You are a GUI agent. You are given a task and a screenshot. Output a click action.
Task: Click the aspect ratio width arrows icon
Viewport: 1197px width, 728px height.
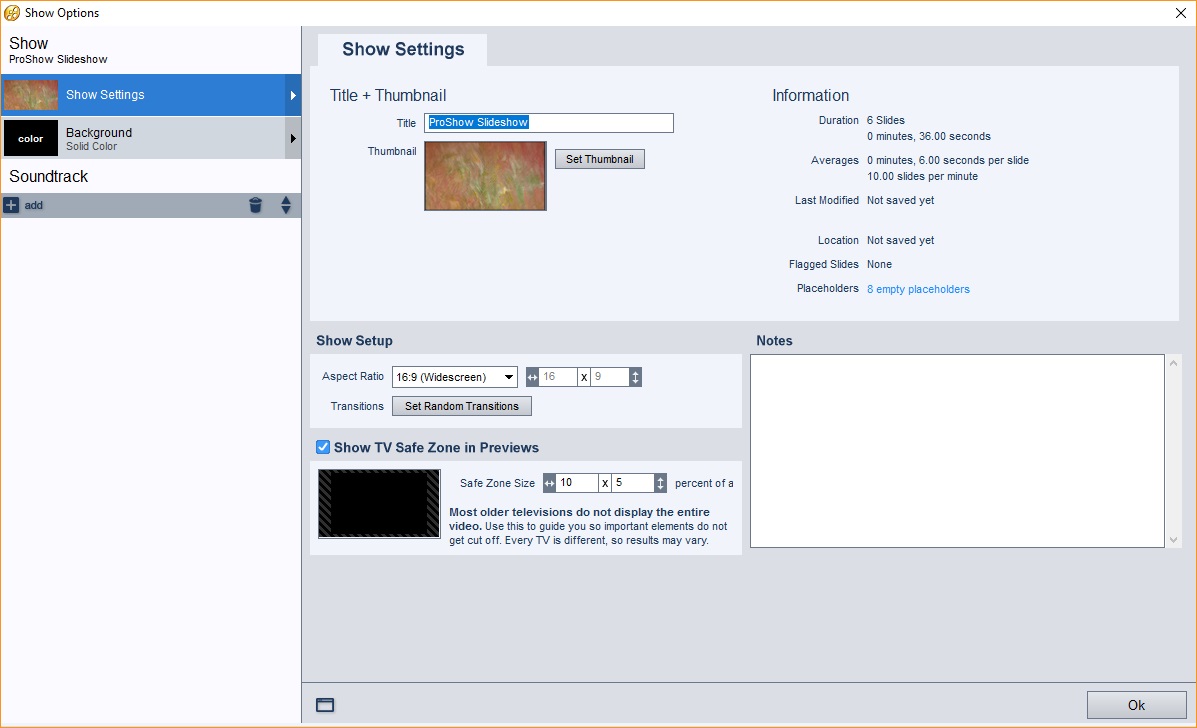[x=532, y=377]
